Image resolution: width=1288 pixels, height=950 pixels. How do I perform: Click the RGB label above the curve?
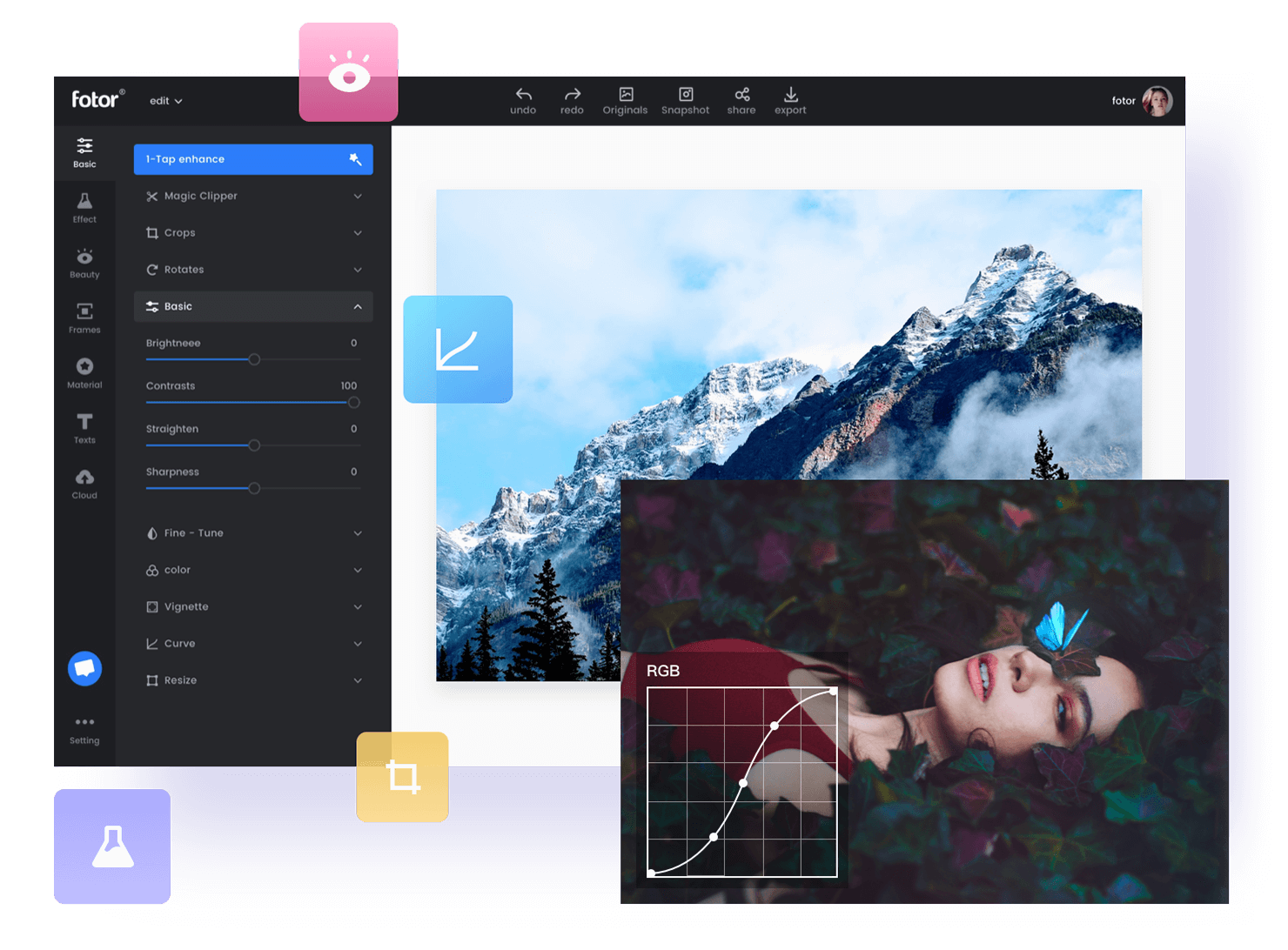[x=663, y=671]
